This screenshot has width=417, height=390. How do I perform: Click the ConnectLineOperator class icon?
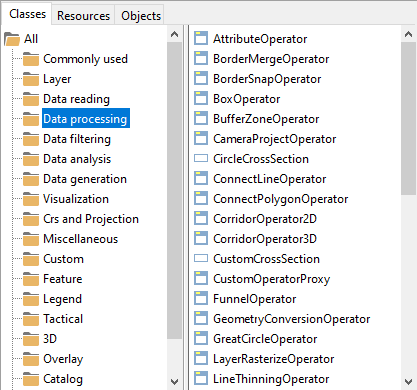tap(201, 178)
